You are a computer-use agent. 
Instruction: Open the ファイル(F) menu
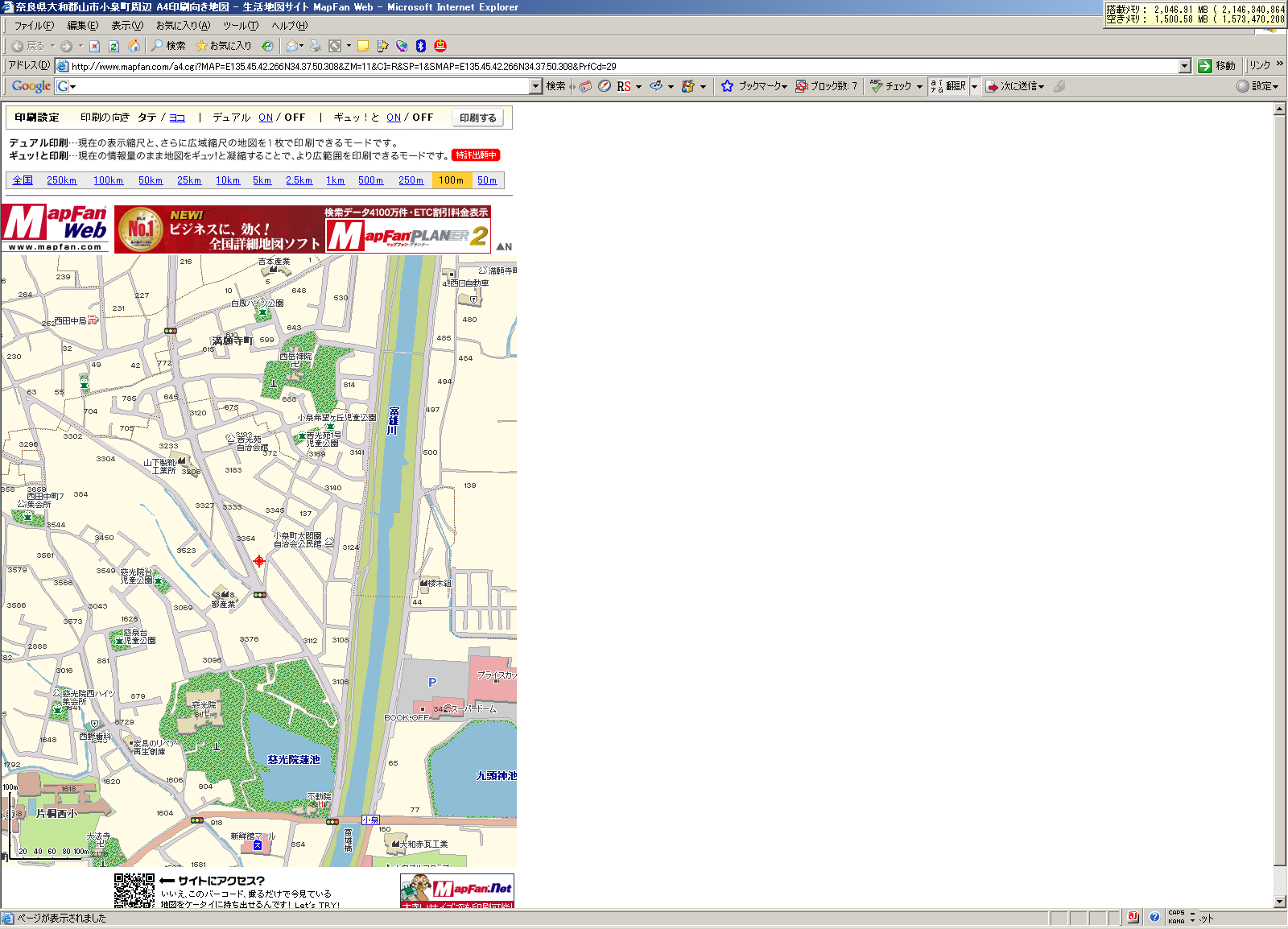34,26
